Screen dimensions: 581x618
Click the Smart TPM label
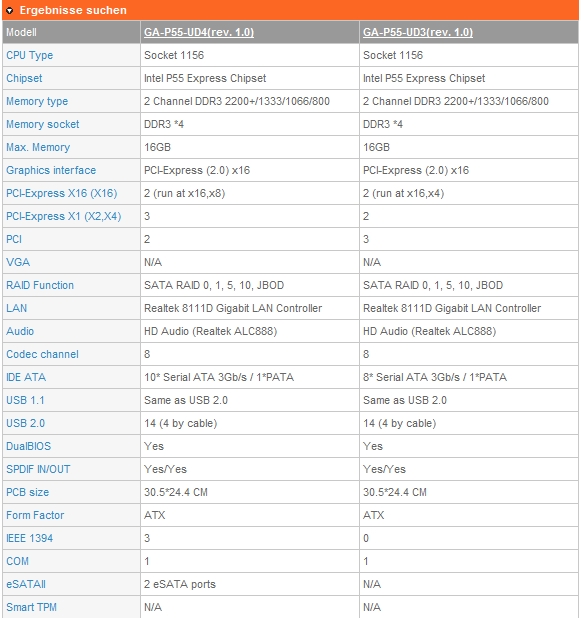32,607
